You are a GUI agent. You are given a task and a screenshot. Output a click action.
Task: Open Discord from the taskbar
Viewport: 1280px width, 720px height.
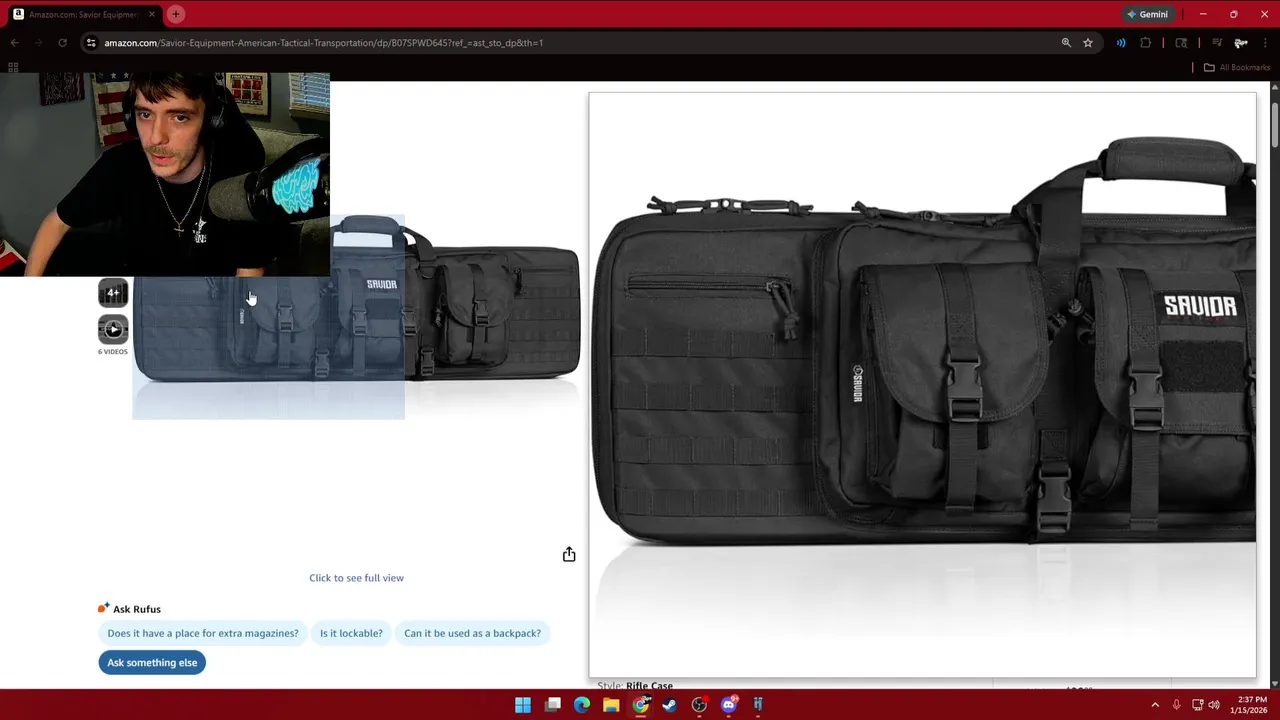coord(729,705)
